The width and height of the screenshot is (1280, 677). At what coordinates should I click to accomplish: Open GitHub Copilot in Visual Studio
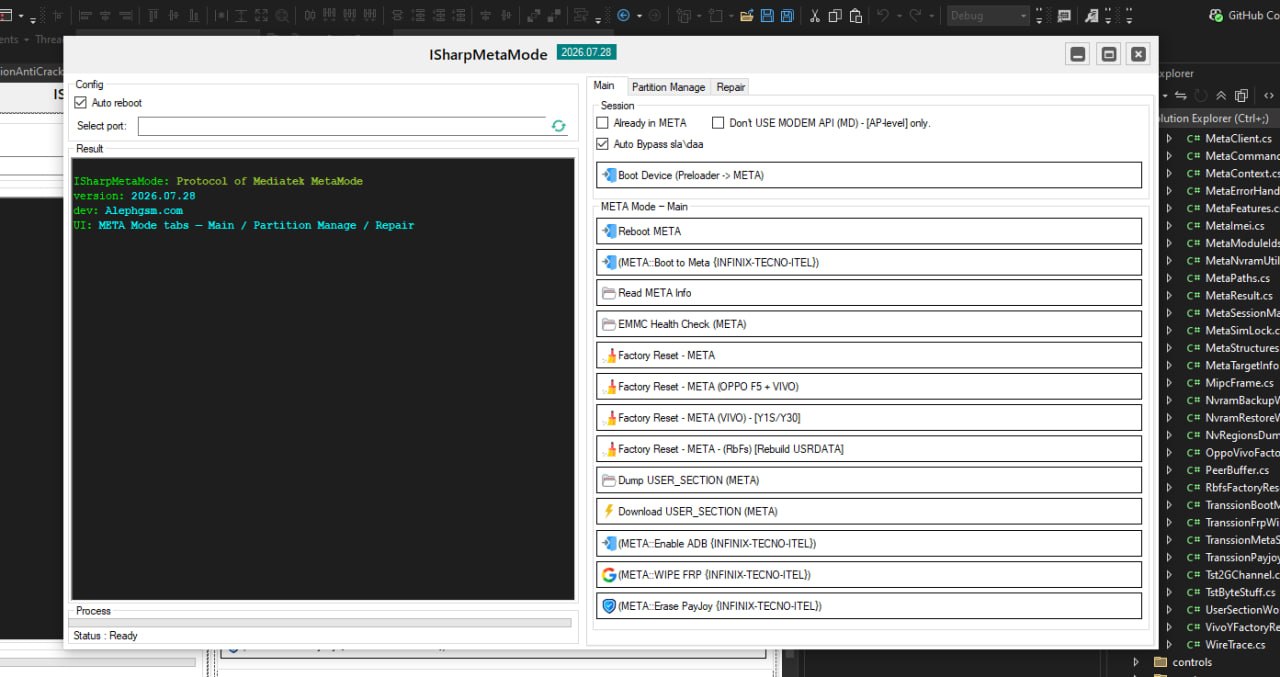point(1243,16)
